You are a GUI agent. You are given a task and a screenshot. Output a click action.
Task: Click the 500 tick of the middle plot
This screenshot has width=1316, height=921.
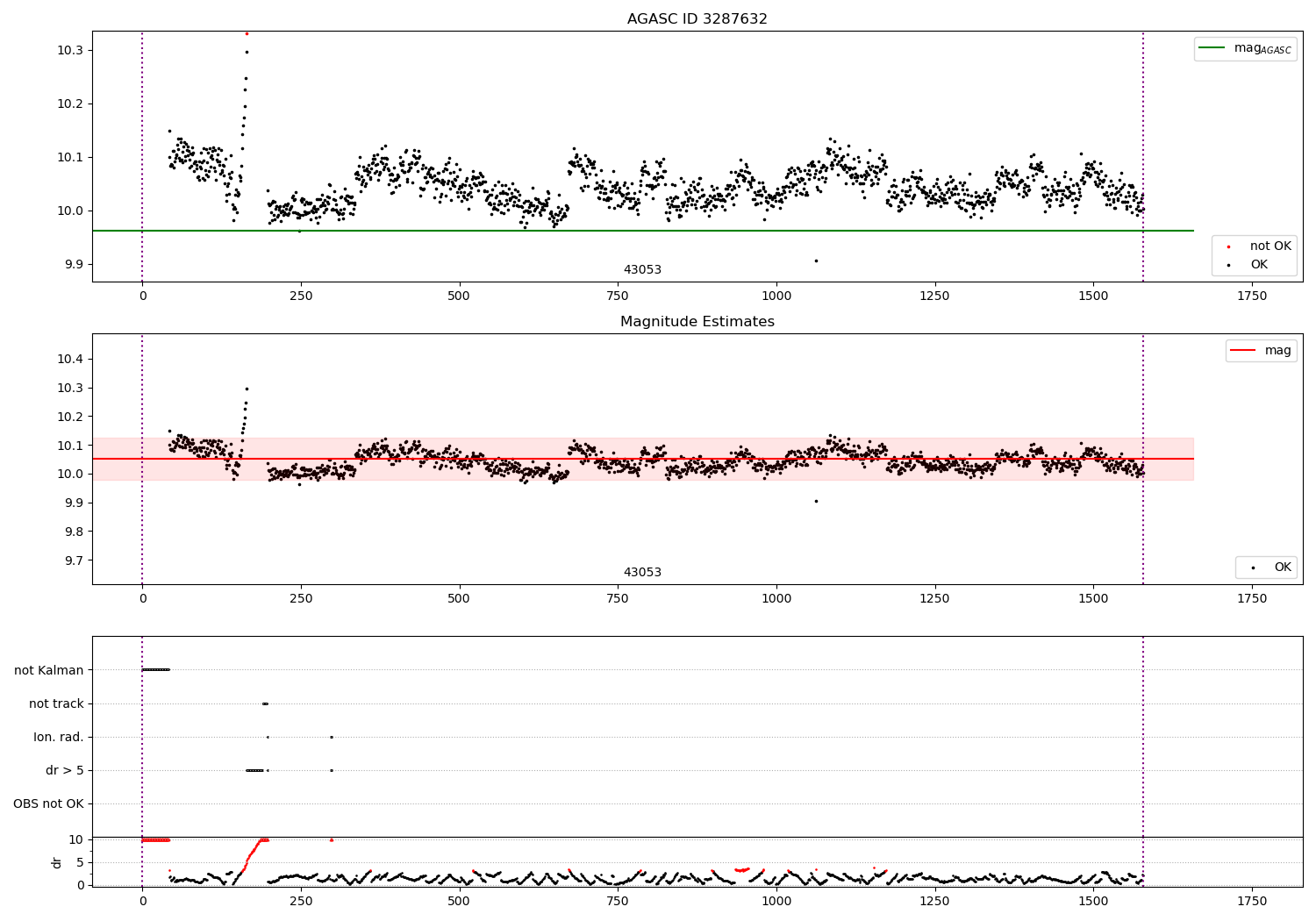[x=459, y=598]
